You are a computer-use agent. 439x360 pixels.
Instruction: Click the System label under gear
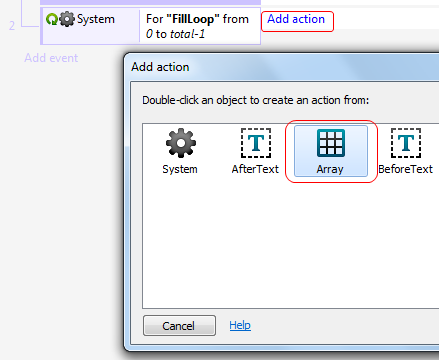[180, 169]
